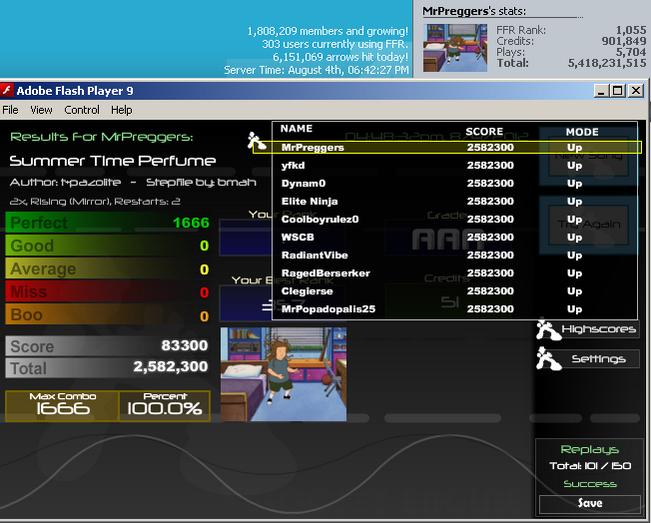Select Elite Ninja's score entry

pyautogui.click(x=455, y=201)
